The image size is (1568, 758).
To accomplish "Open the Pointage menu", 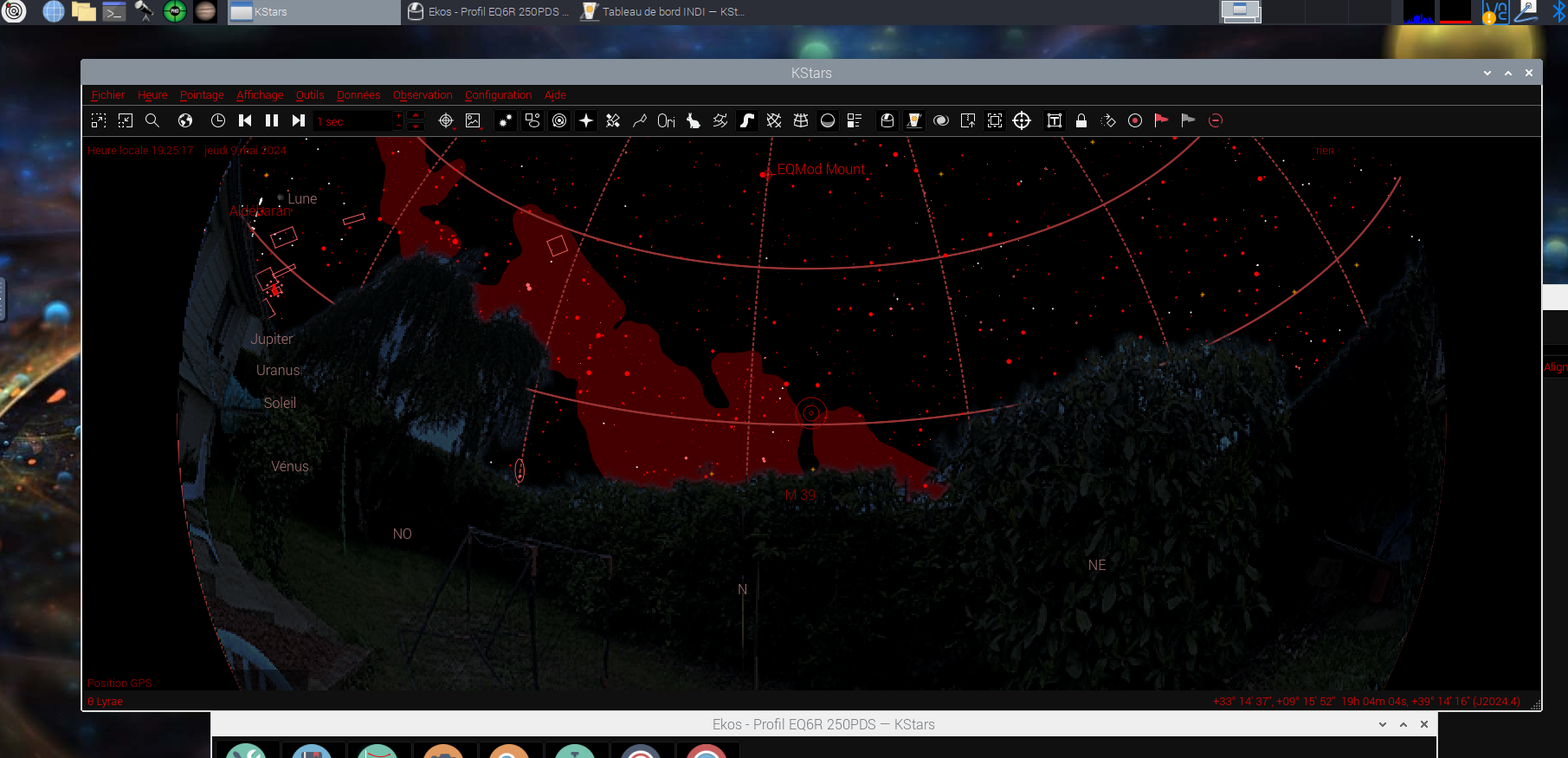I will coord(202,95).
